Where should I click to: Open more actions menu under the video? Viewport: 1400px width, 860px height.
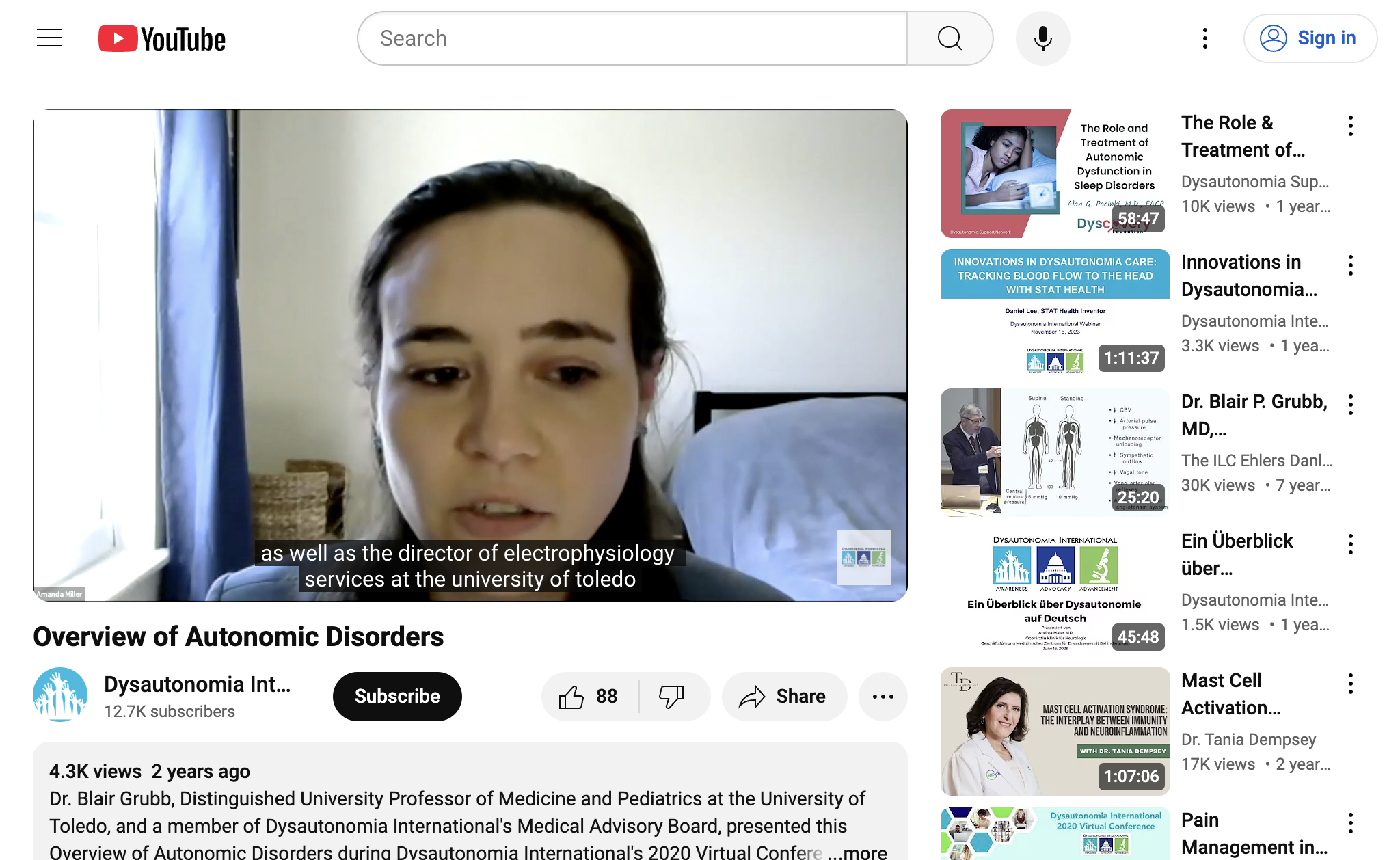[x=883, y=697]
